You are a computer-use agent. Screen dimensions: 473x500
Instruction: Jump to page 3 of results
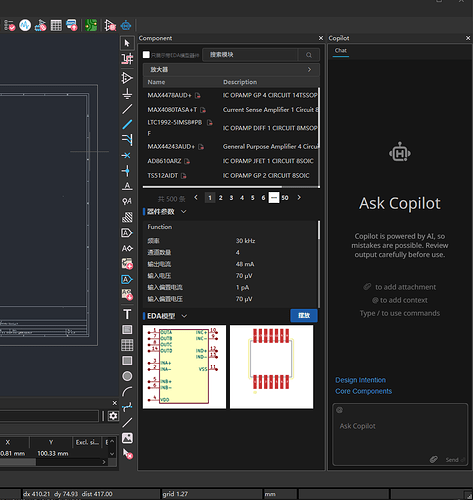[x=231, y=198]
